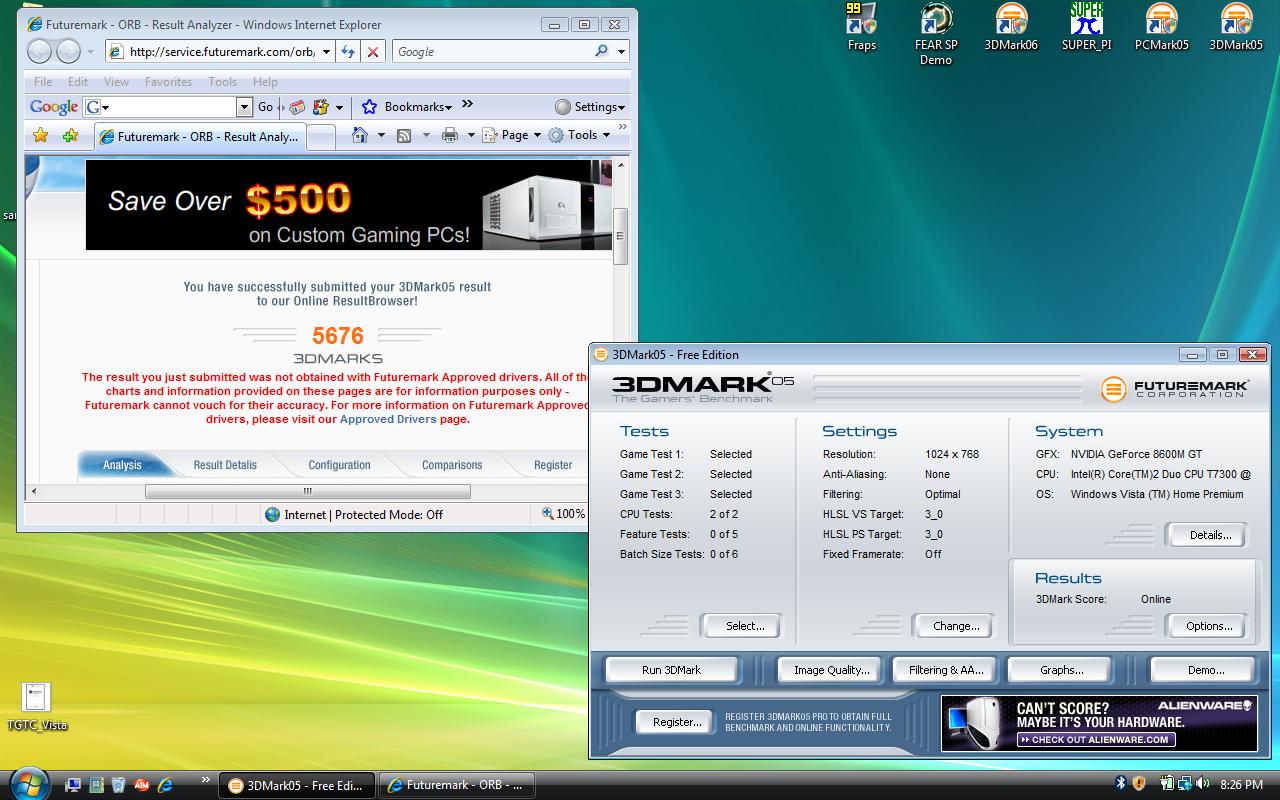Image resolution: width=1280 pixels, height=800 pixels.
Task: Stop page loading with the red X
Action: click(372, 51)
